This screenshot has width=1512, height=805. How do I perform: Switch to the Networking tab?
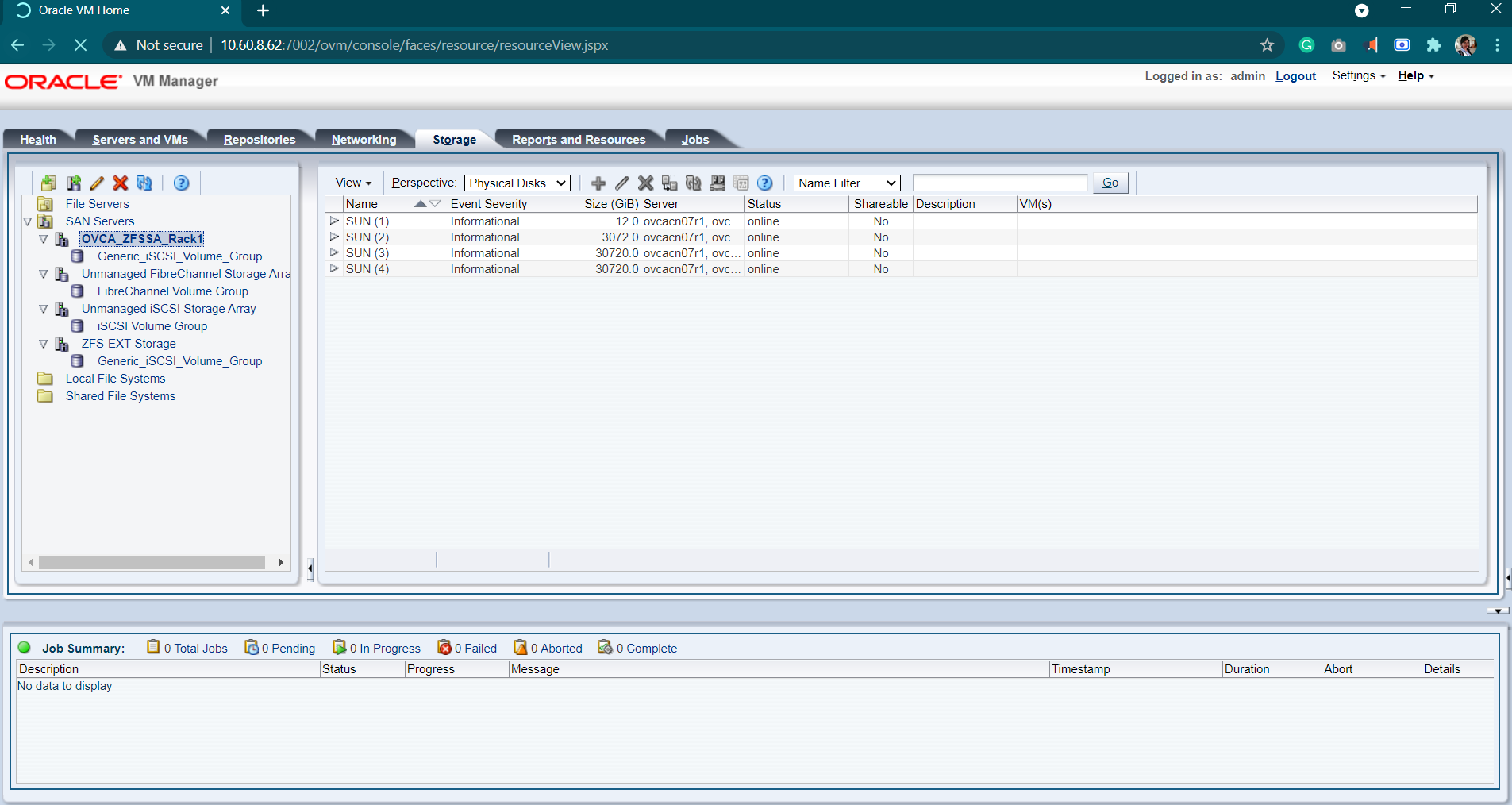coord(364,139)
